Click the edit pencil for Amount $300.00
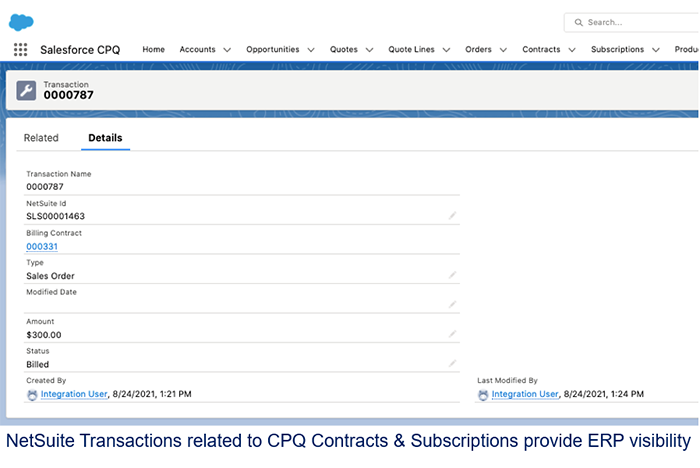Screen dimensions: 700x468 (x=452, y=334)
